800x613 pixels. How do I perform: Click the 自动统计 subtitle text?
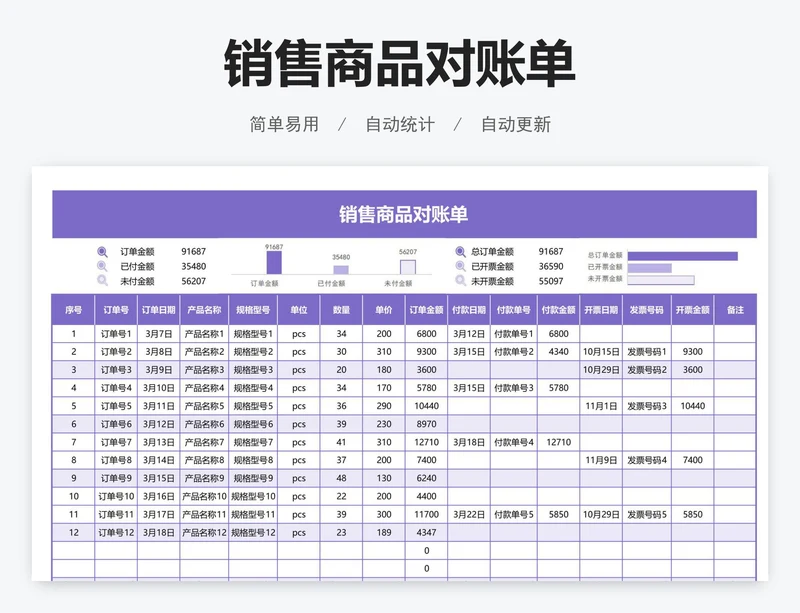click(400, 125)
